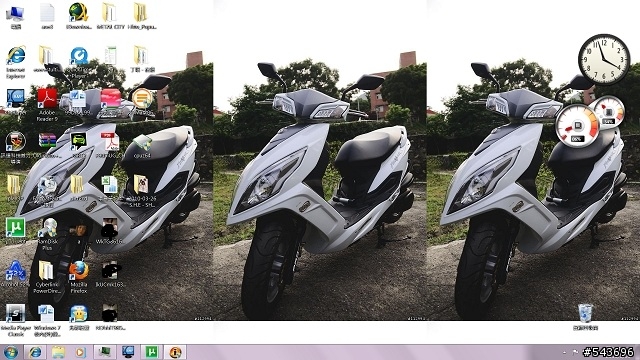
Task: Launch the pink-red square shortcut icon
Action: click(110, 98)
